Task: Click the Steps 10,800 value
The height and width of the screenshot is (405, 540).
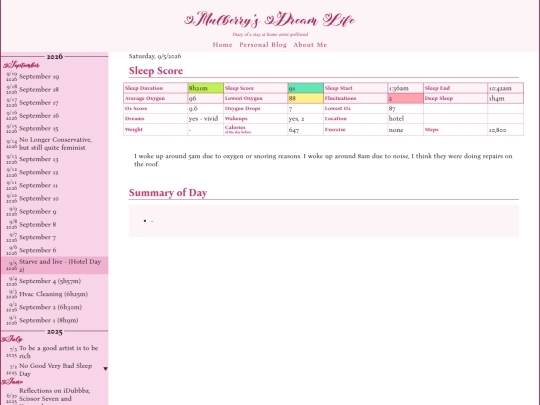Action: coord(505,130)
